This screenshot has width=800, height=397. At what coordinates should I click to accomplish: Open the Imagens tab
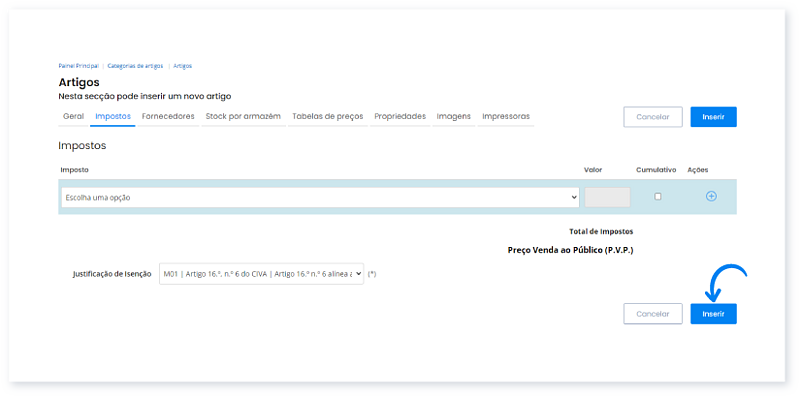point(454,117)
